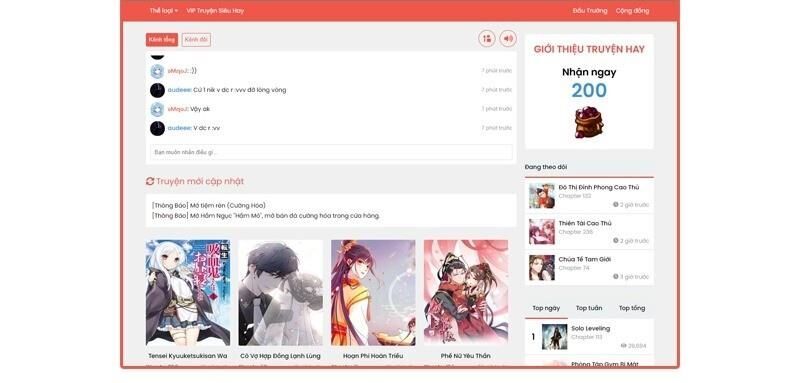This screenshot has width=800, height=383.
Task: Open Chapter 122 of Đô Thị Đỉnh Phong
Action: (574, 196)
